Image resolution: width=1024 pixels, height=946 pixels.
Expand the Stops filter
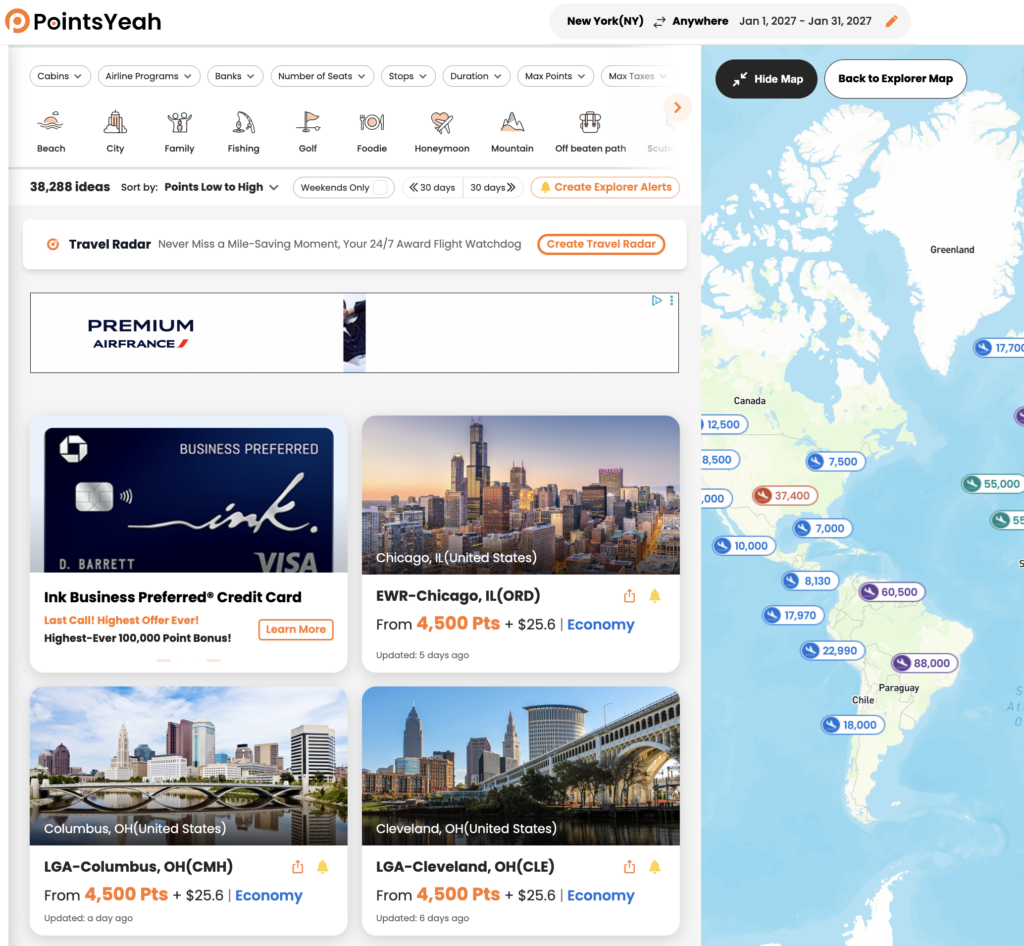click(x=408, y=76)
